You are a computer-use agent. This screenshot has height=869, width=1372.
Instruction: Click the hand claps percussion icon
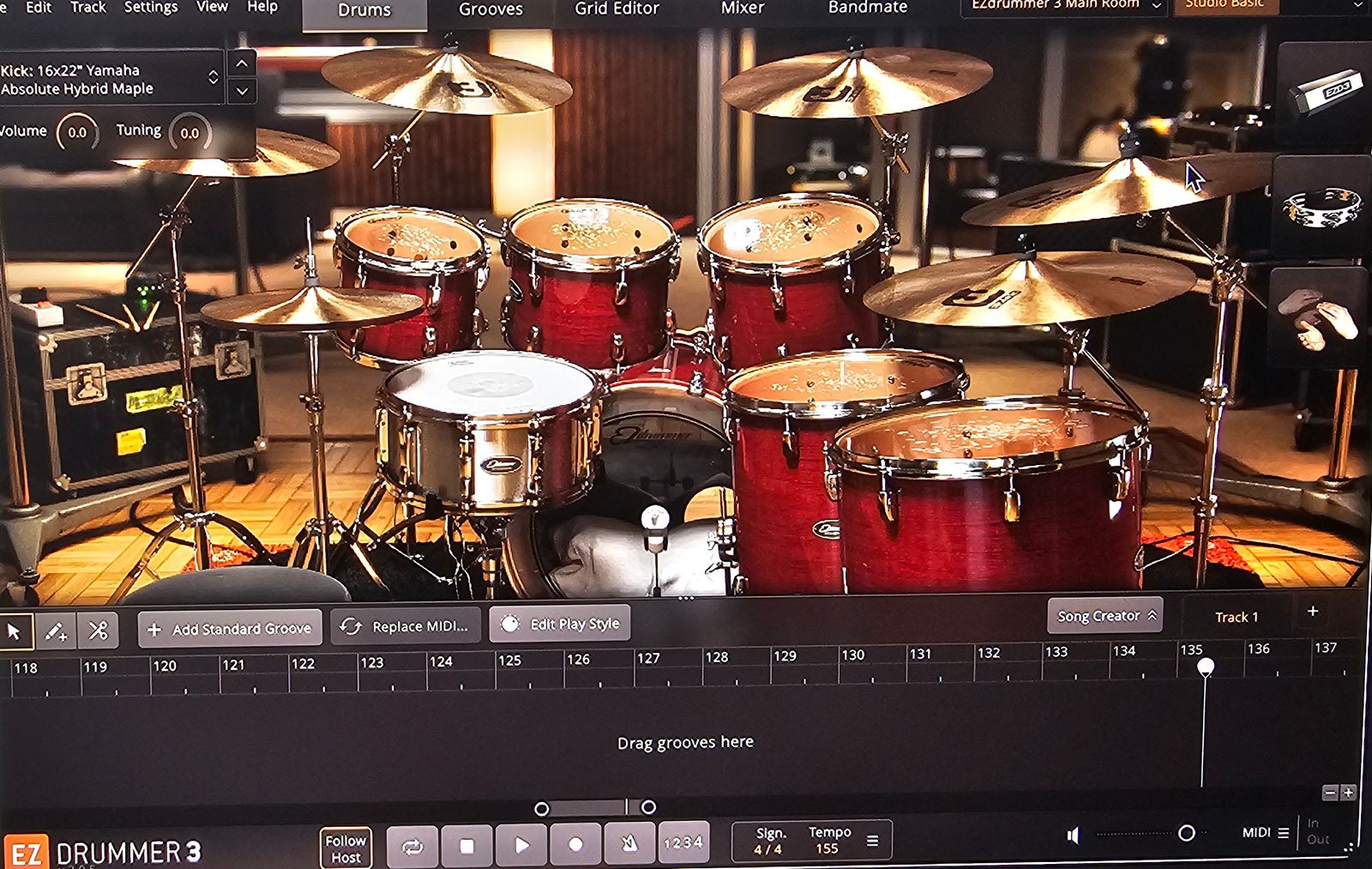coord(1317,317)
